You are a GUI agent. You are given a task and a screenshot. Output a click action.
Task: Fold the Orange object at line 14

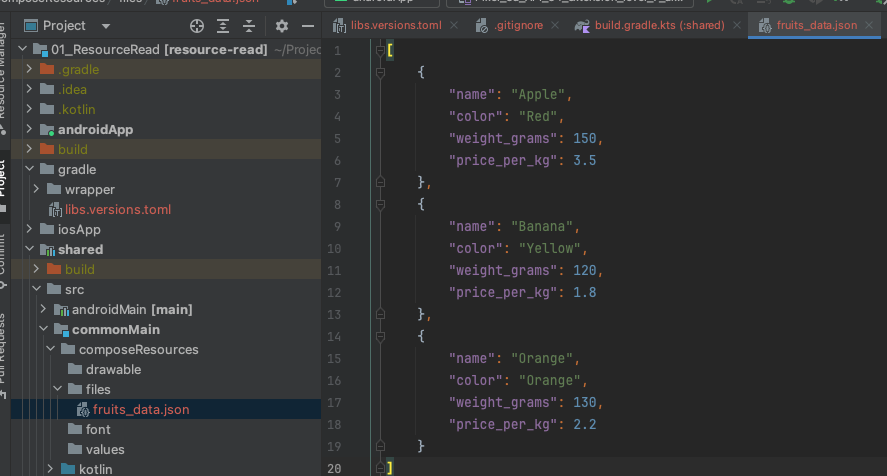pos(380,336)
